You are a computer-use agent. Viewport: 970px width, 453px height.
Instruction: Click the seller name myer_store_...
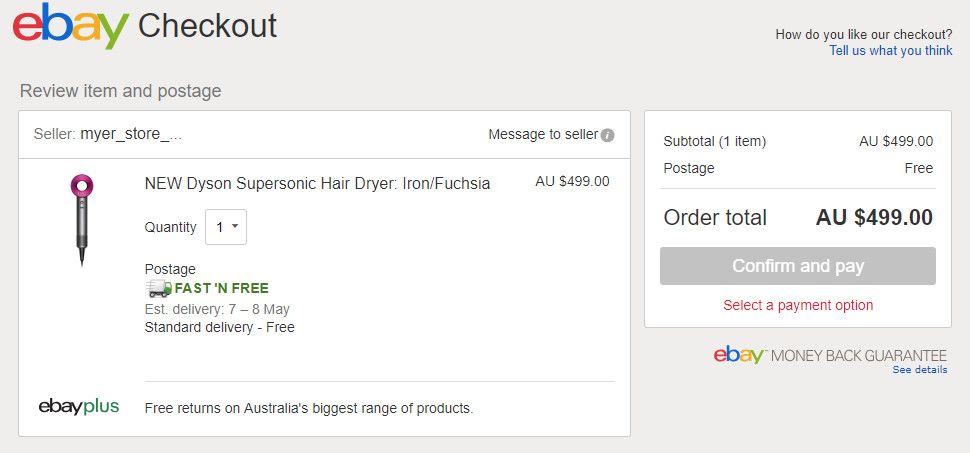[x=131, y=134]
